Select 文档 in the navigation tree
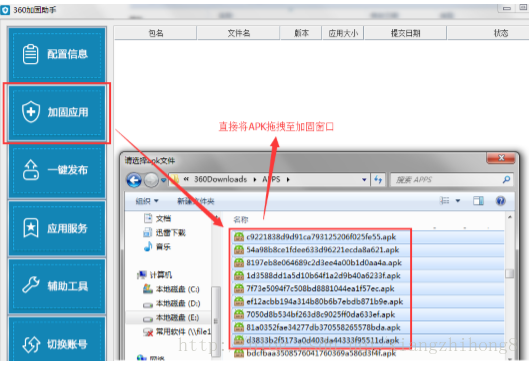The height and width of the screenshot is (365, 529). click(x=158, y=219)
